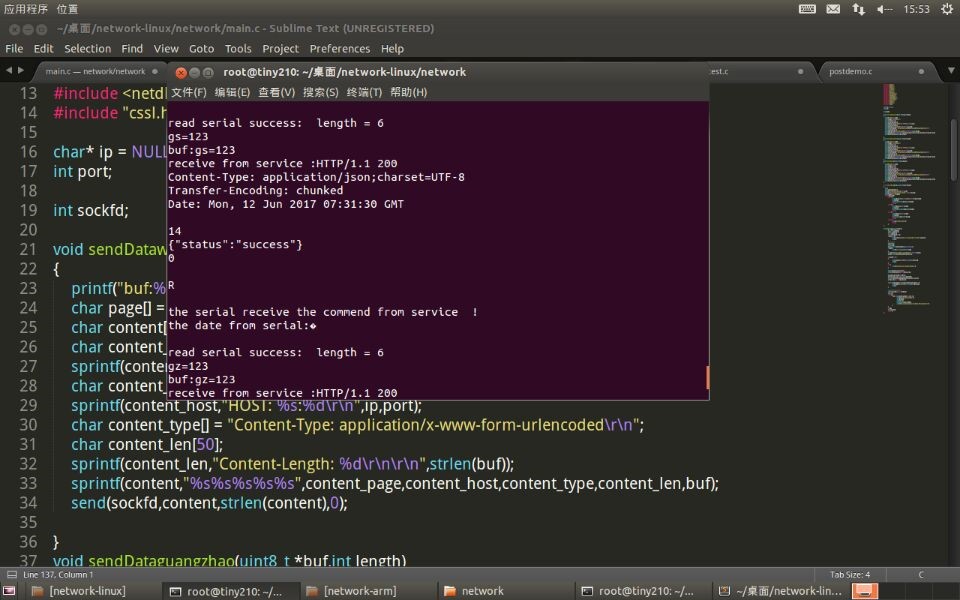960x600 pixels.
Task: Open terminal 编辑(E) menu
Action: coord(232,92)
